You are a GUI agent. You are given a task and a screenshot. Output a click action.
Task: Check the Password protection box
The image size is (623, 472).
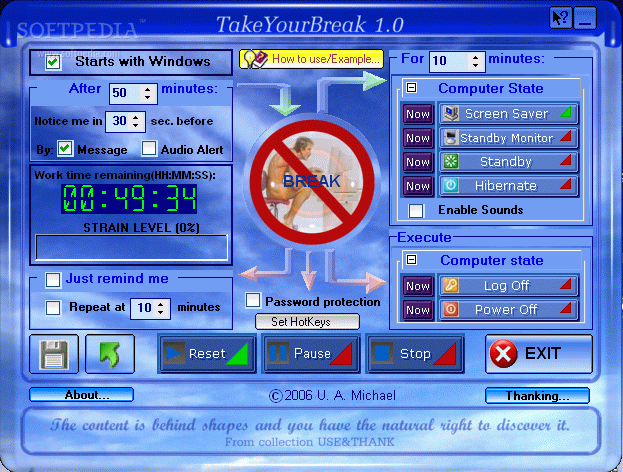(253, 301)
